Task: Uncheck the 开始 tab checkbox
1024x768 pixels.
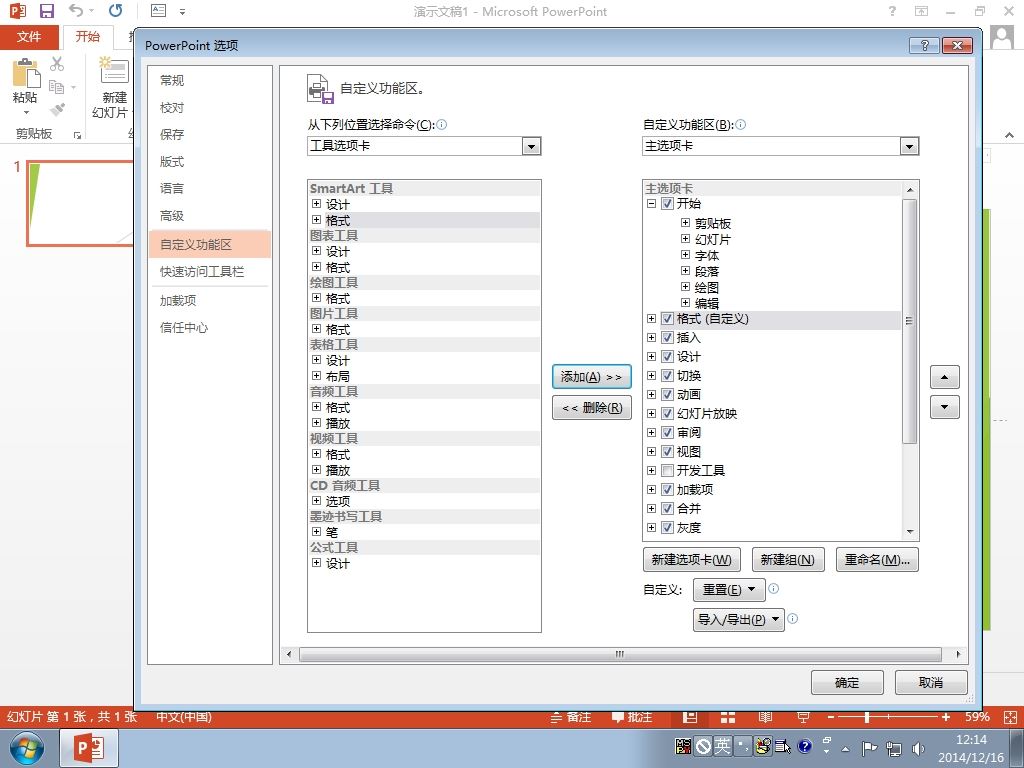Action: (x=667, y=203)
